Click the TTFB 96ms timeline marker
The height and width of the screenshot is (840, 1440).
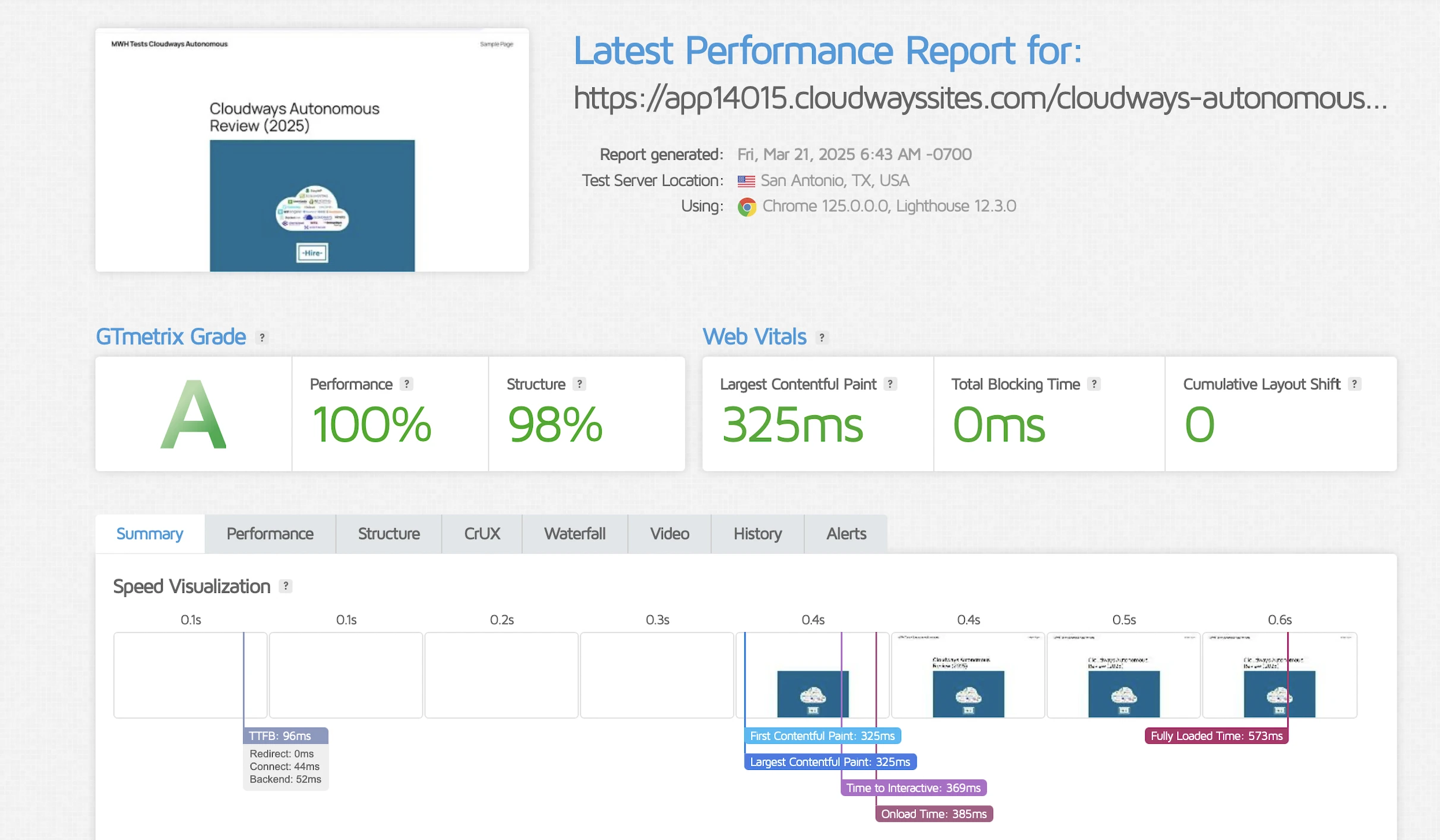(285, 736)
